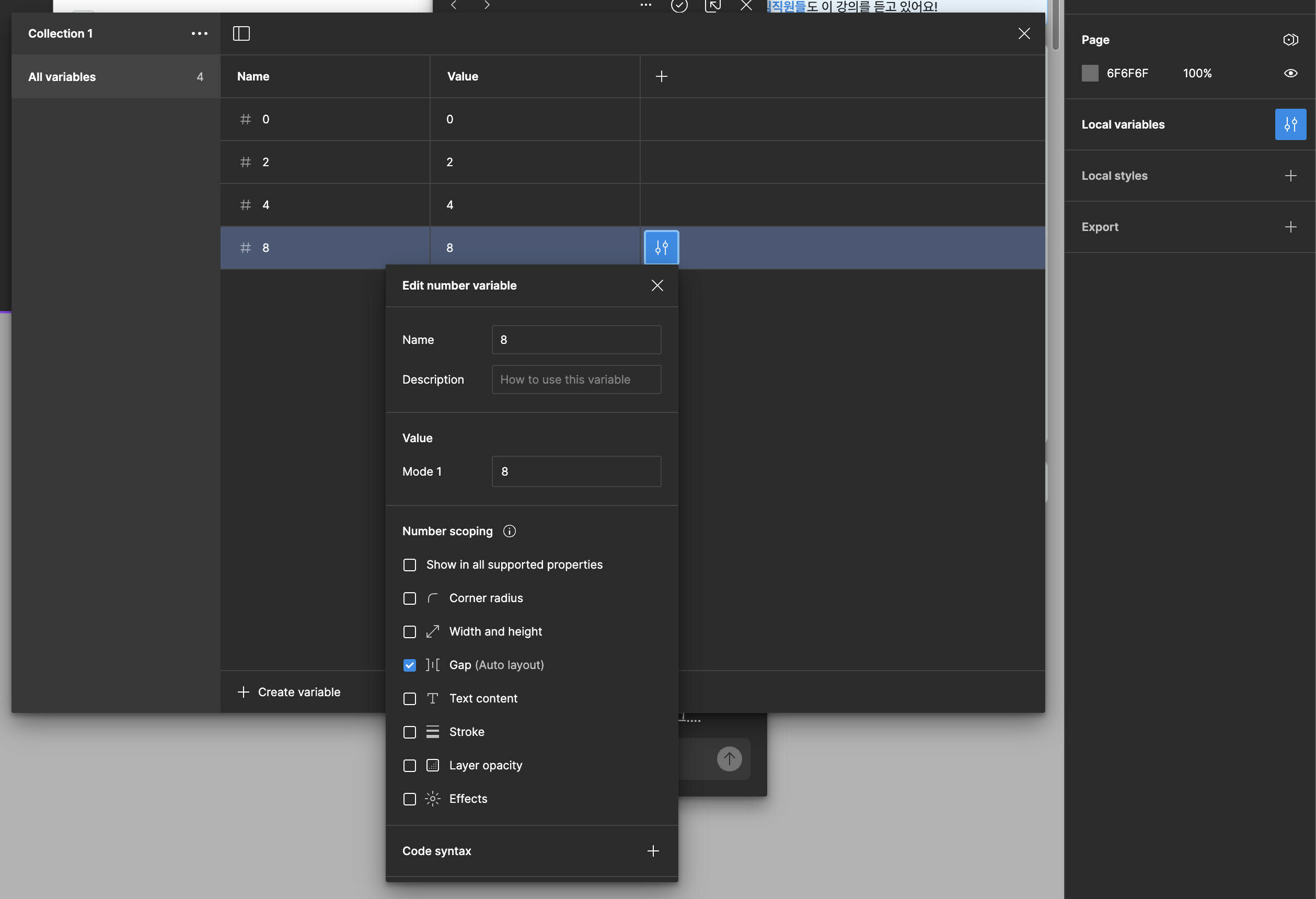The image size is (1316, 899).
Task: Click the page hex value 6F6F6F
Action: [x=1127, y=73]
